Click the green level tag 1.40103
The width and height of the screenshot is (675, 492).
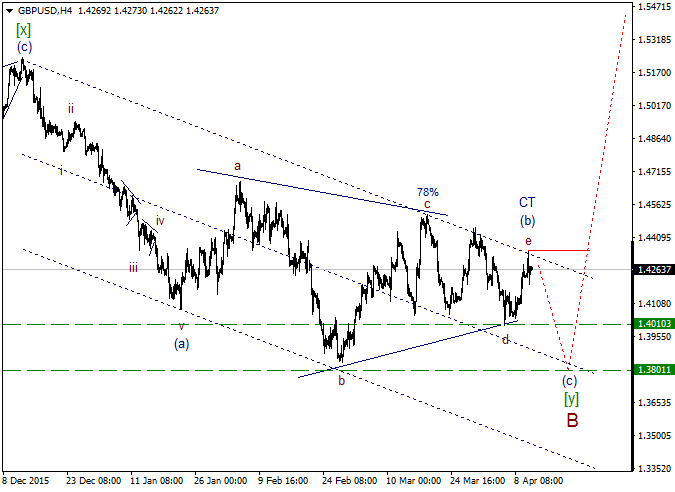point(654,323)
